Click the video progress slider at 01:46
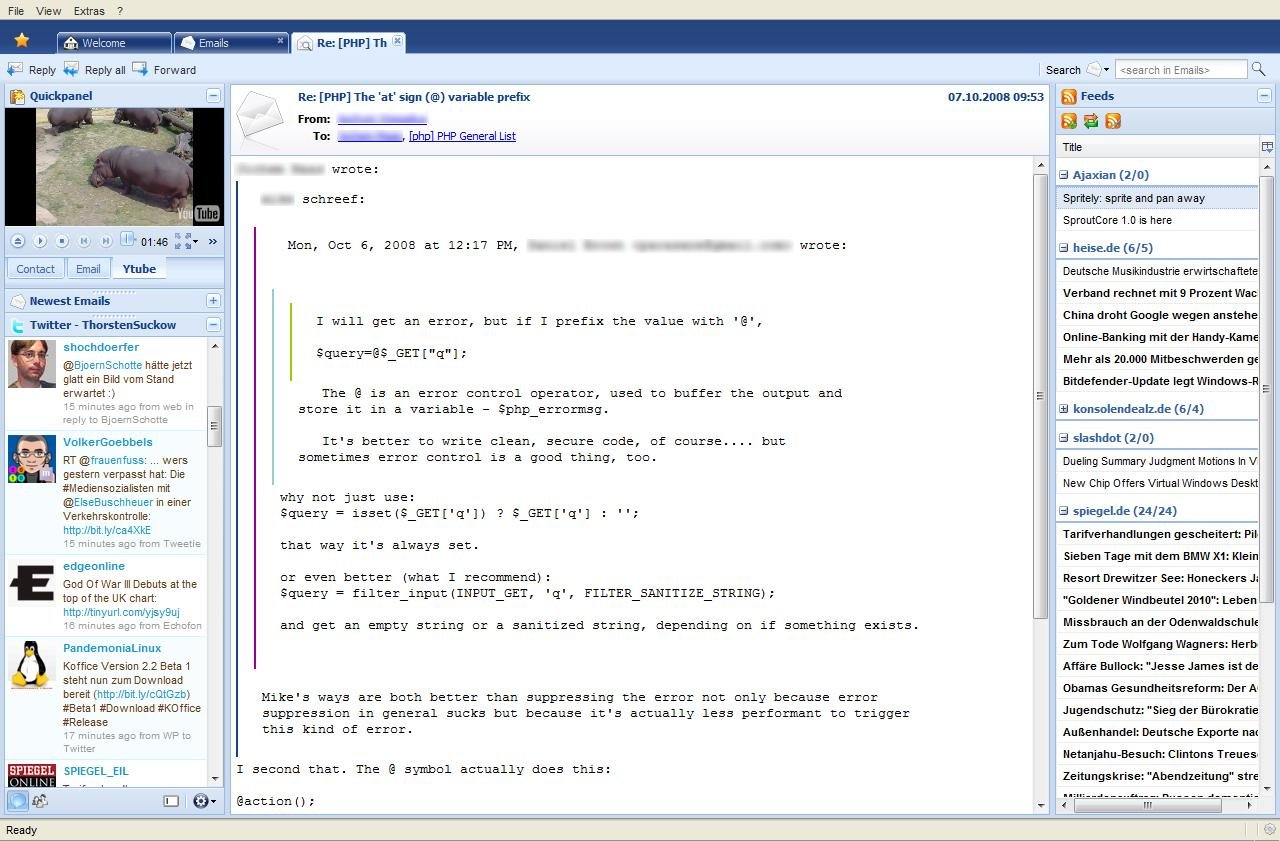1280x841 pixels. pyautogui.click(x=128, y=240)
